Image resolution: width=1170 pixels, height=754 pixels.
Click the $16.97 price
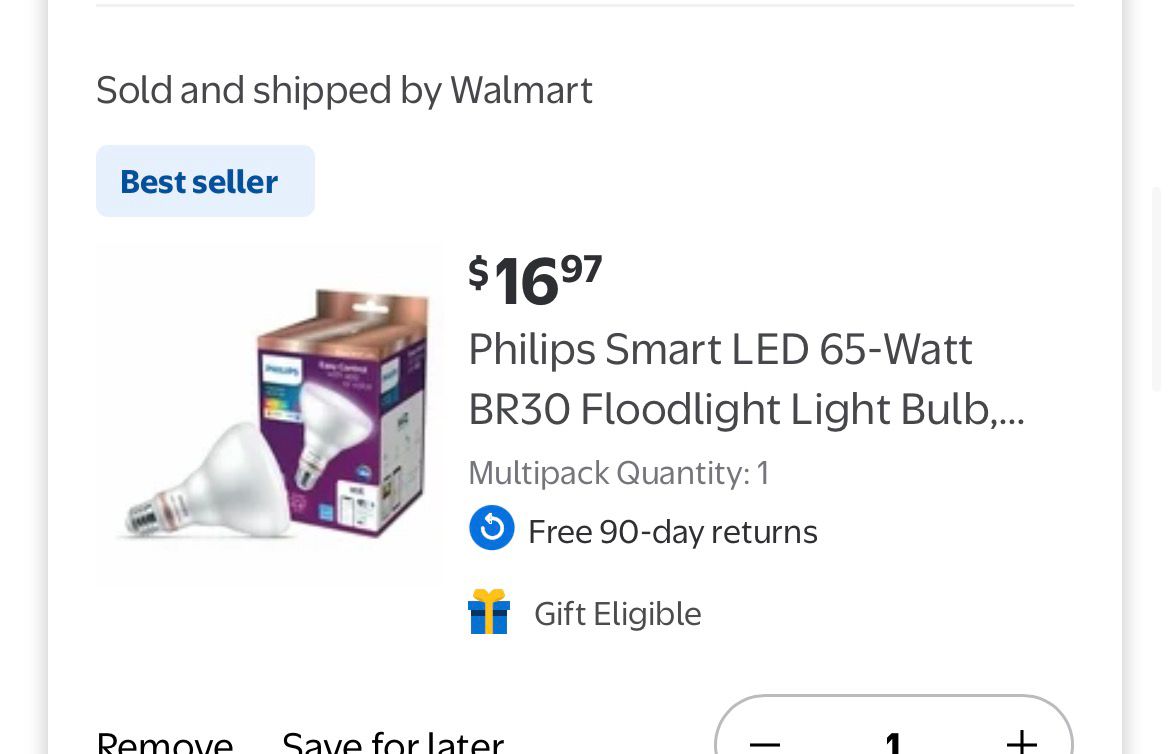(x=535, y=278)
